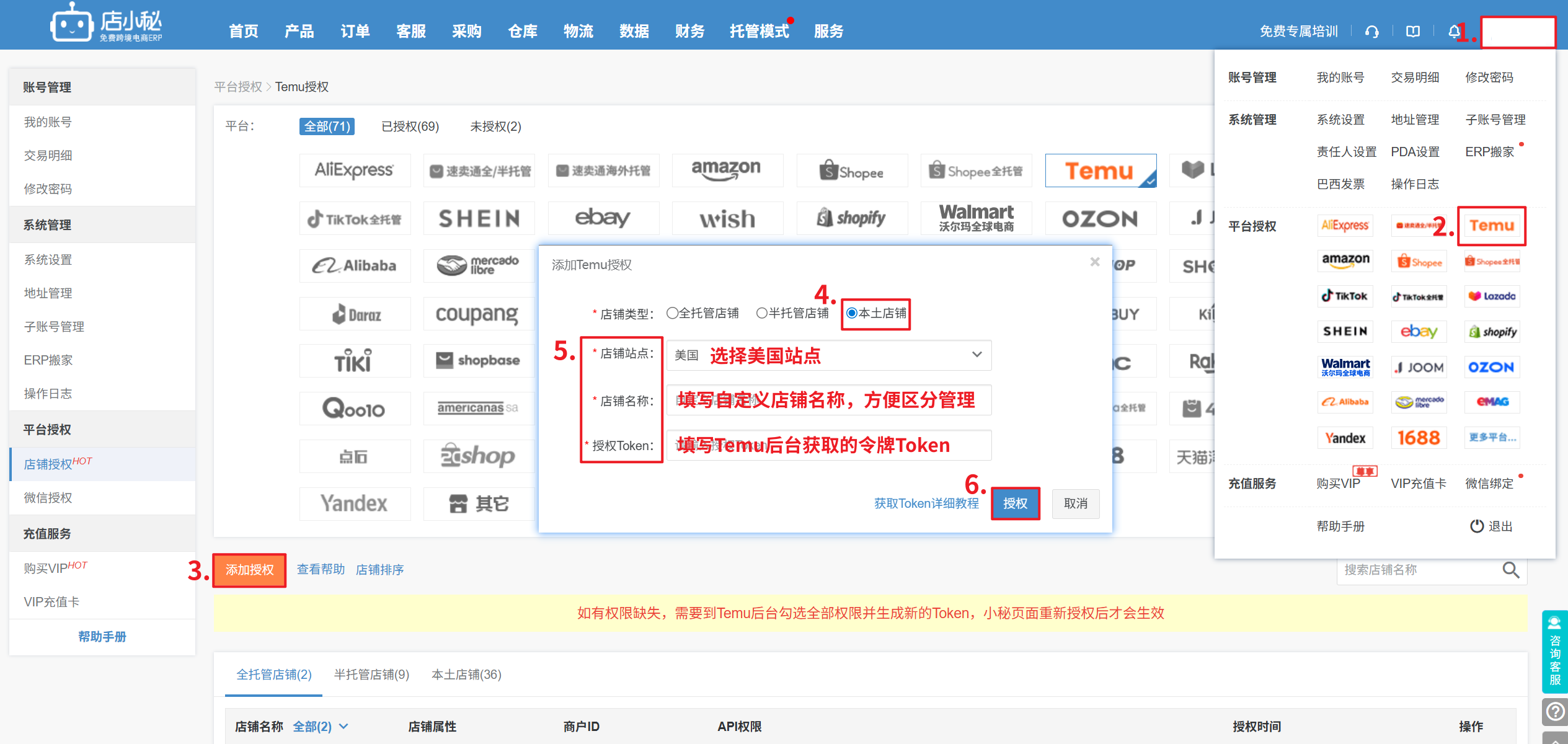Select the 半托管店铺 radio option

point(762,313)
